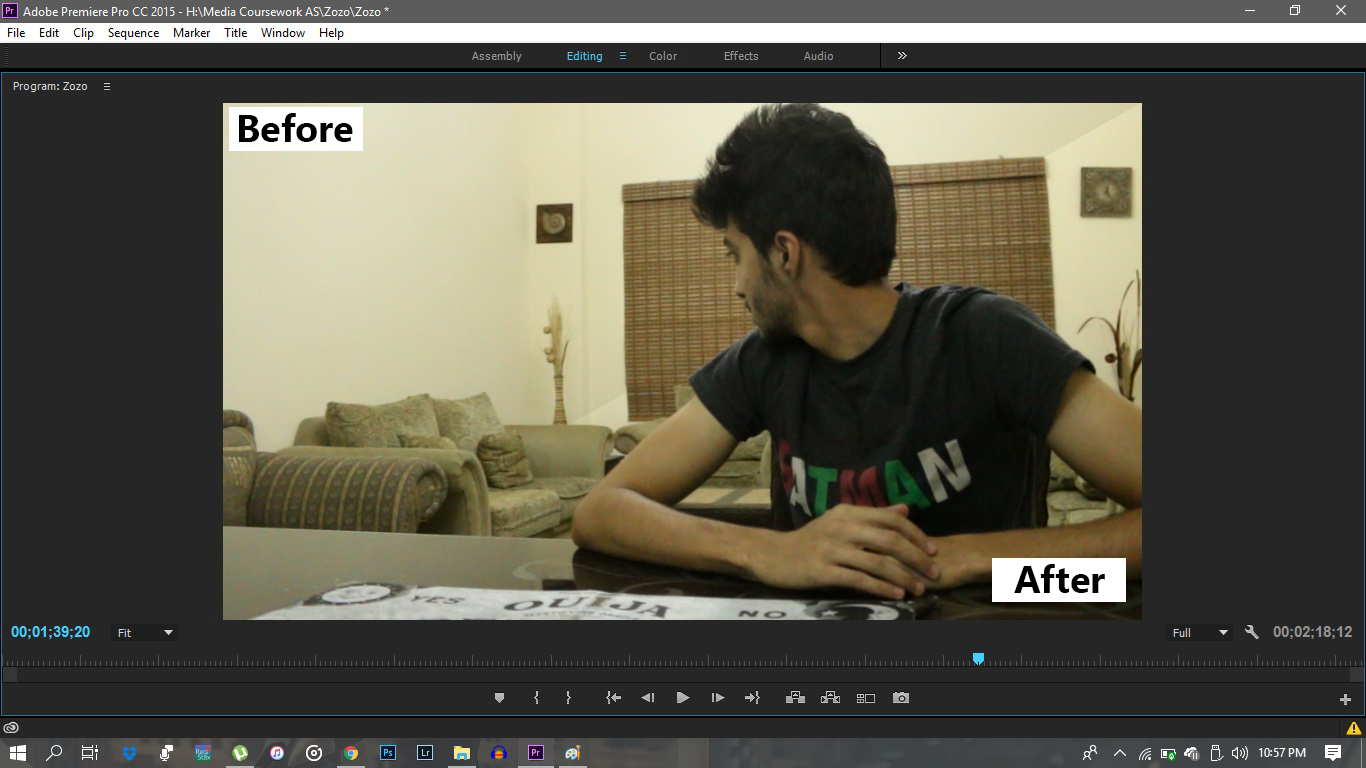The height and width of the screenshot is (768, 1366).
Task: Open the Edit menu
Action: pos(49,33)
